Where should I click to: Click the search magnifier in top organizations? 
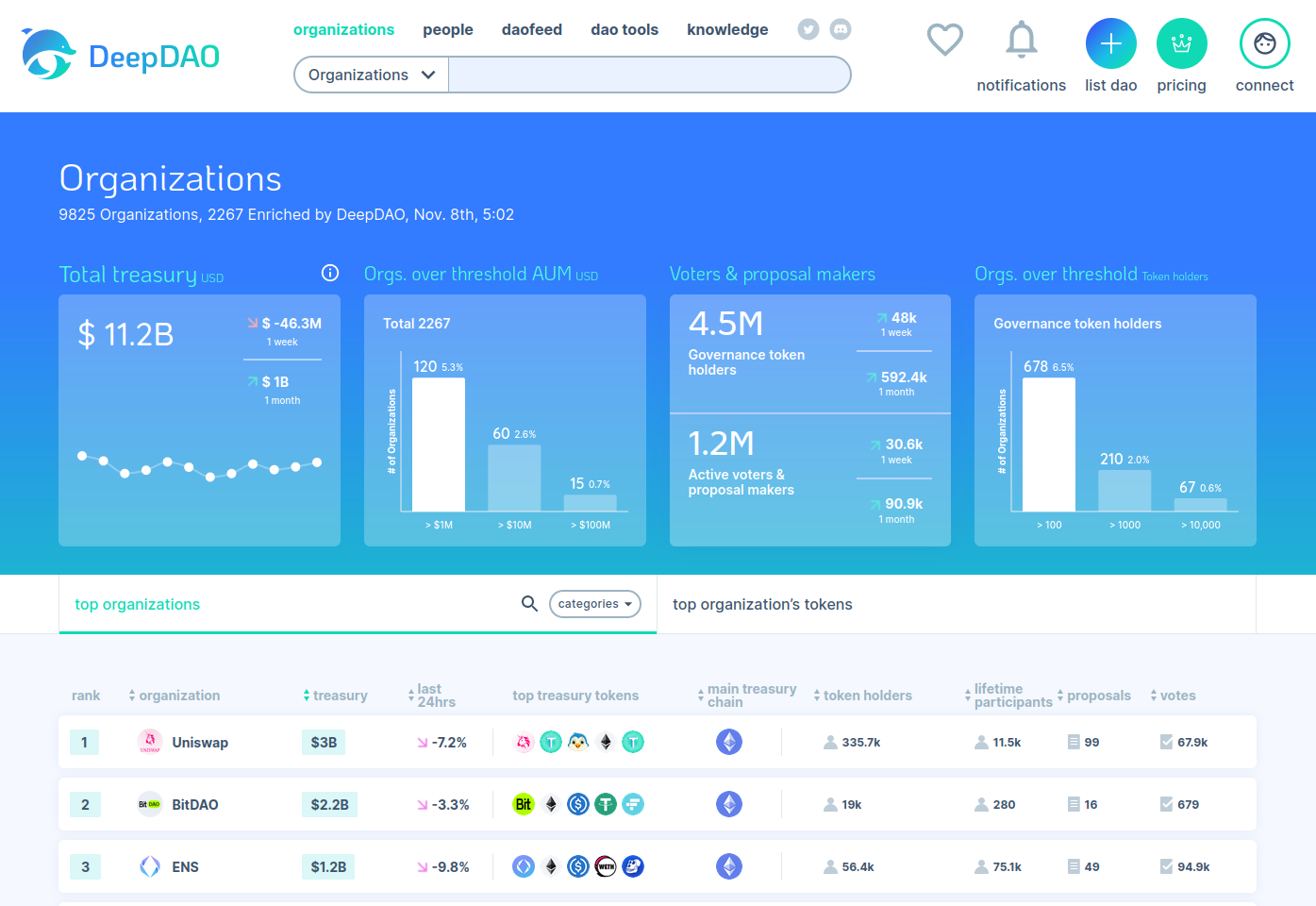pos(530,603)
